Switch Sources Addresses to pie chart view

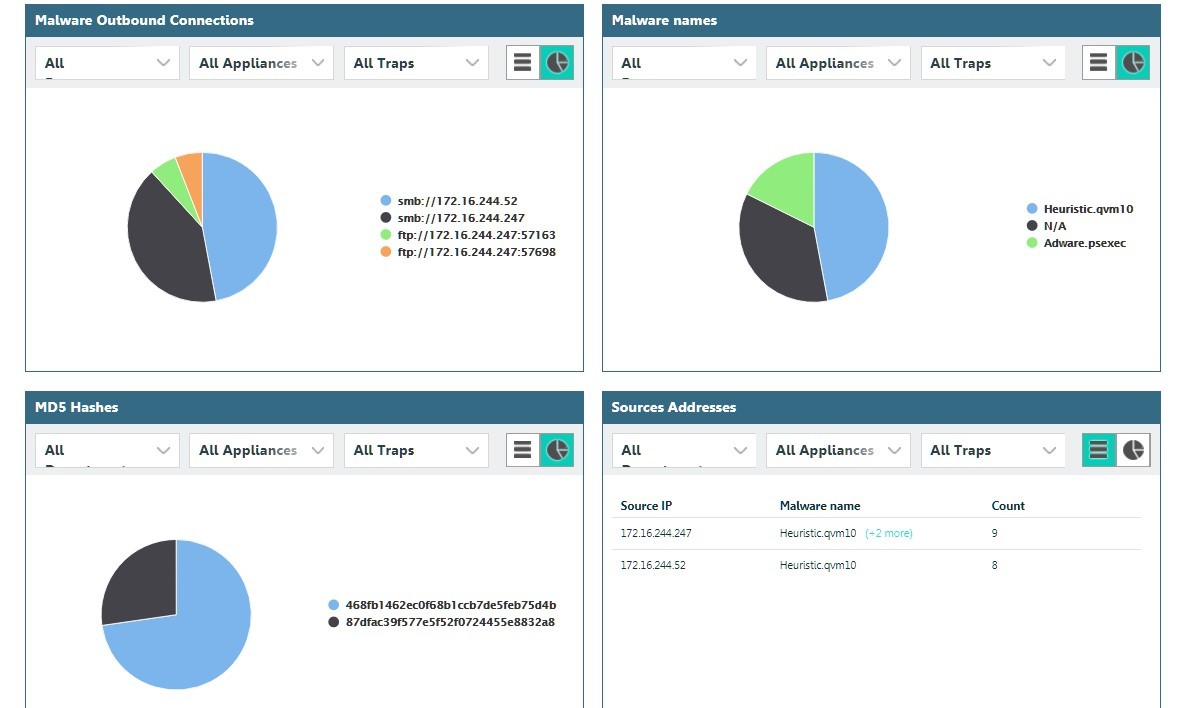(1133, 450)
